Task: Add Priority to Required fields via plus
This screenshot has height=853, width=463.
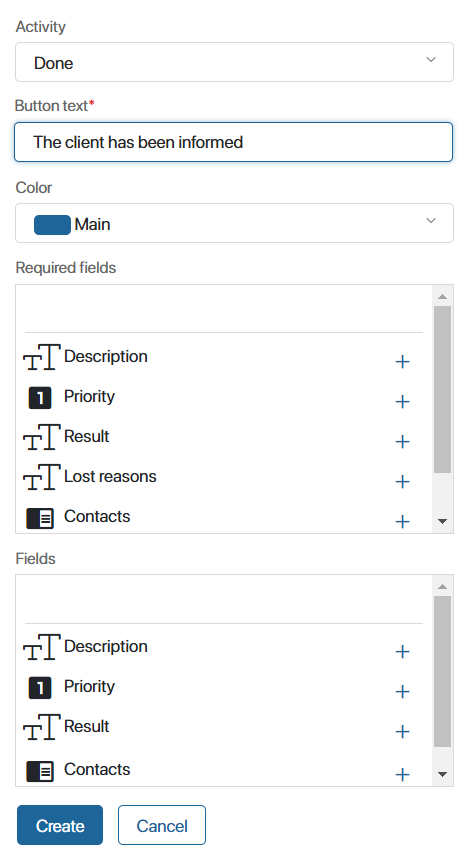Action: click(x=402, y=401)
